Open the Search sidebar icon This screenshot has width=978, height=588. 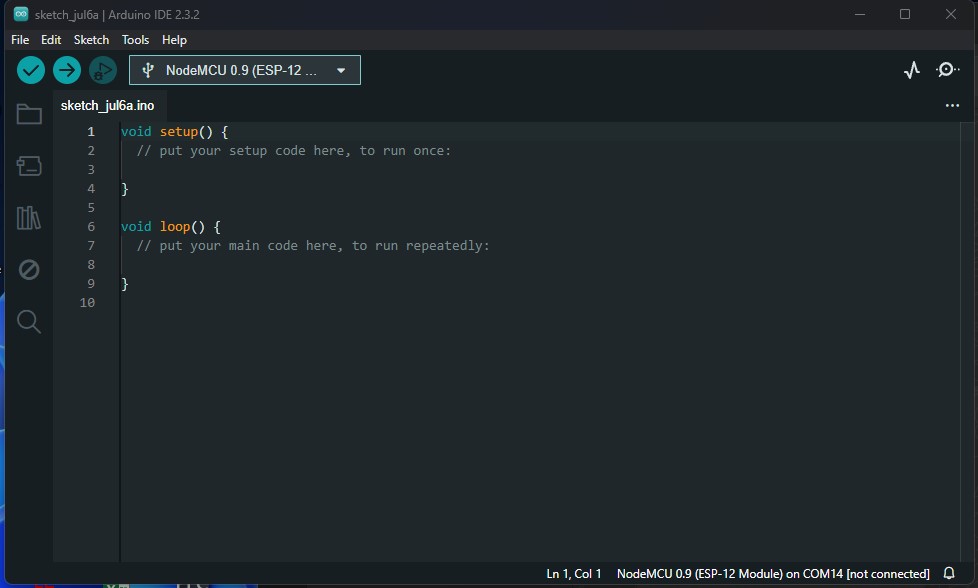[29, 321]
